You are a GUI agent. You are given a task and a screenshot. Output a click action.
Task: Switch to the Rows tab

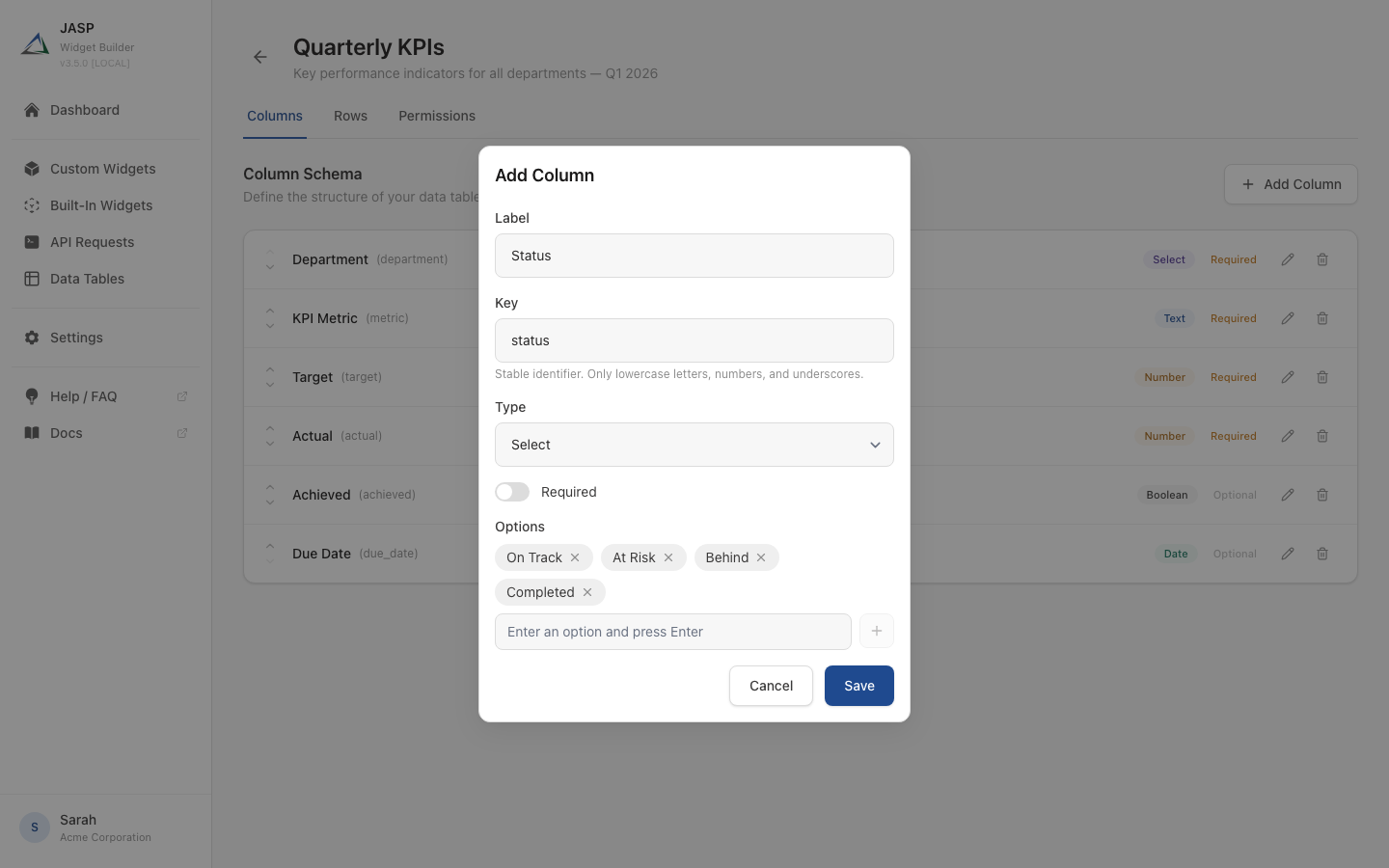pos(350,116)
